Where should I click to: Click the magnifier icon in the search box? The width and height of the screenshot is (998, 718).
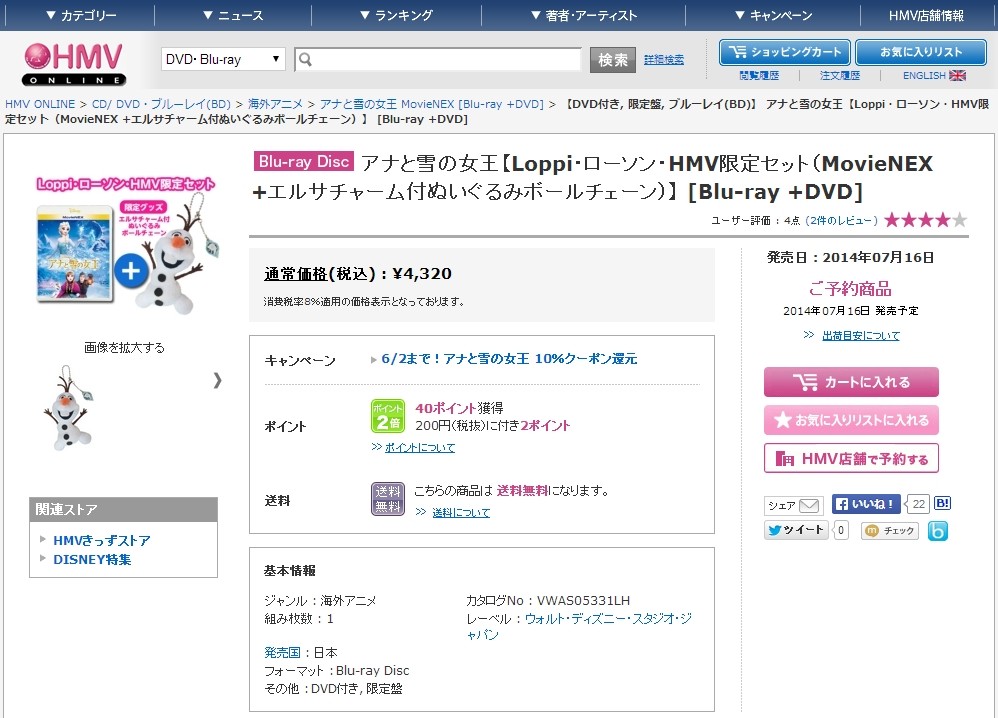tap(306, 60)
